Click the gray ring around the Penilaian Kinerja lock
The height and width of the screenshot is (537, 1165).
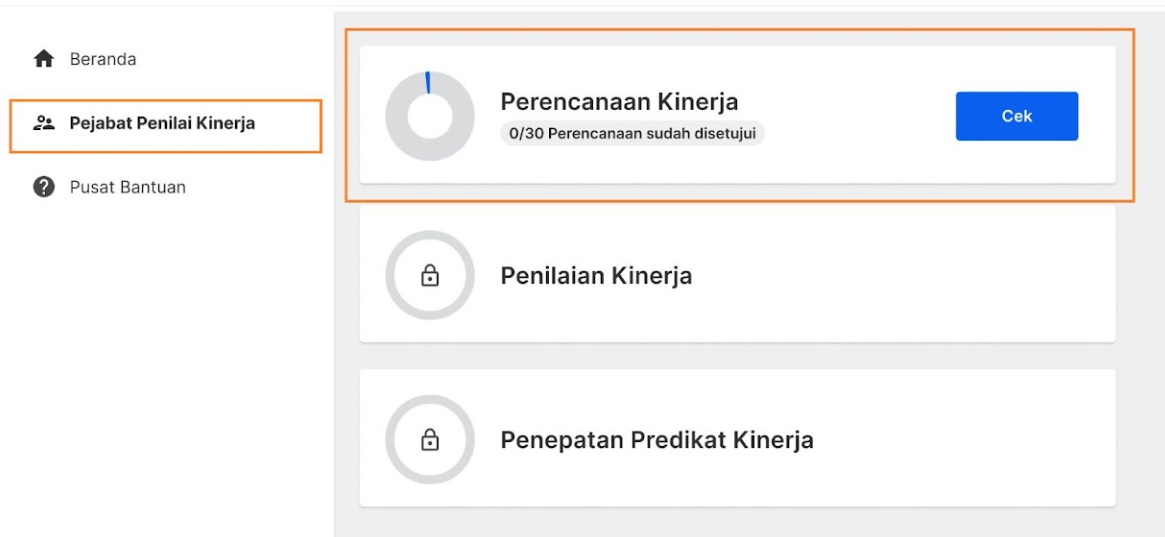pyautogui.click(x=429, y=238)
